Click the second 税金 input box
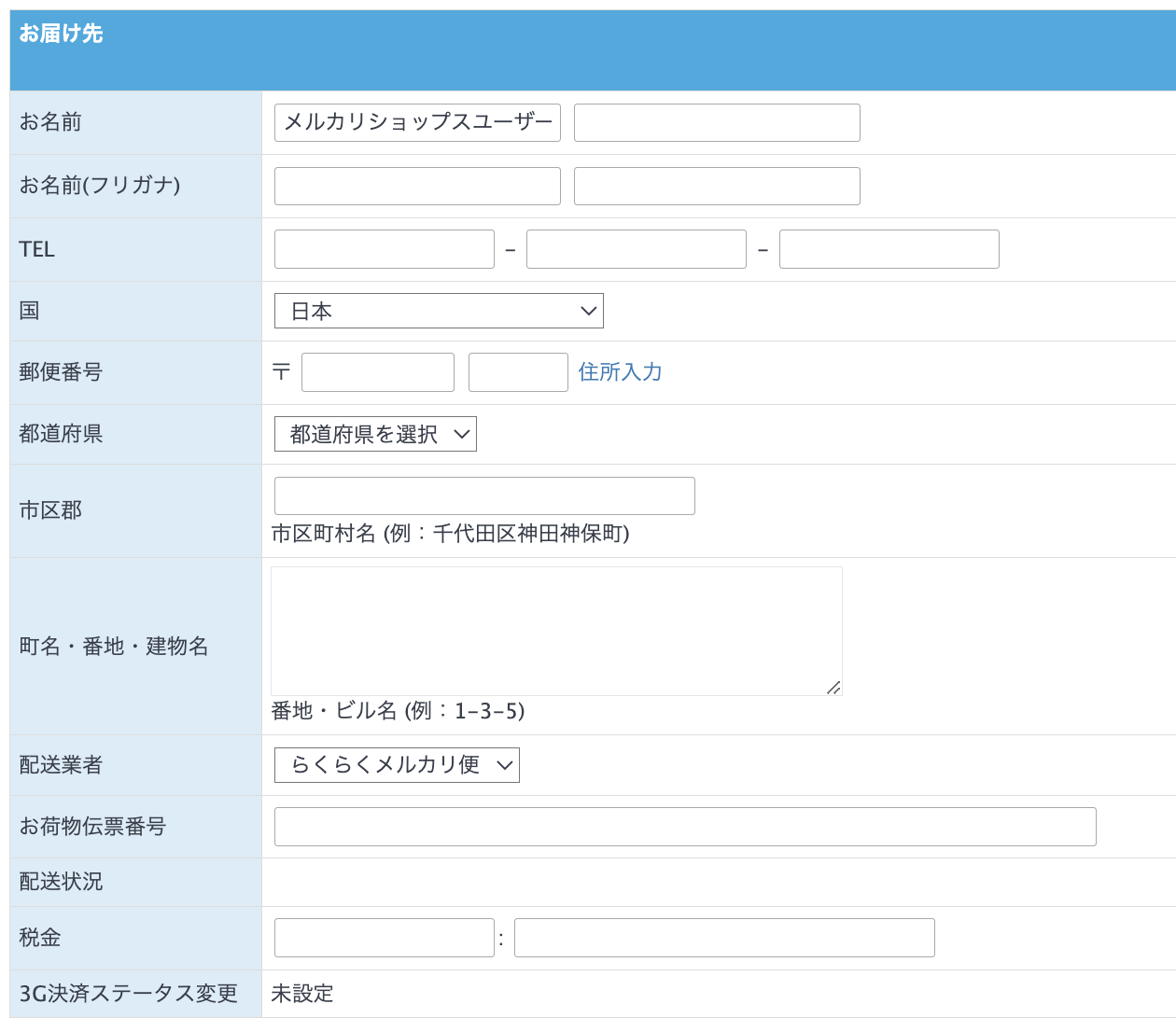The image size is (1176, 1032). [x=724, y=938]
